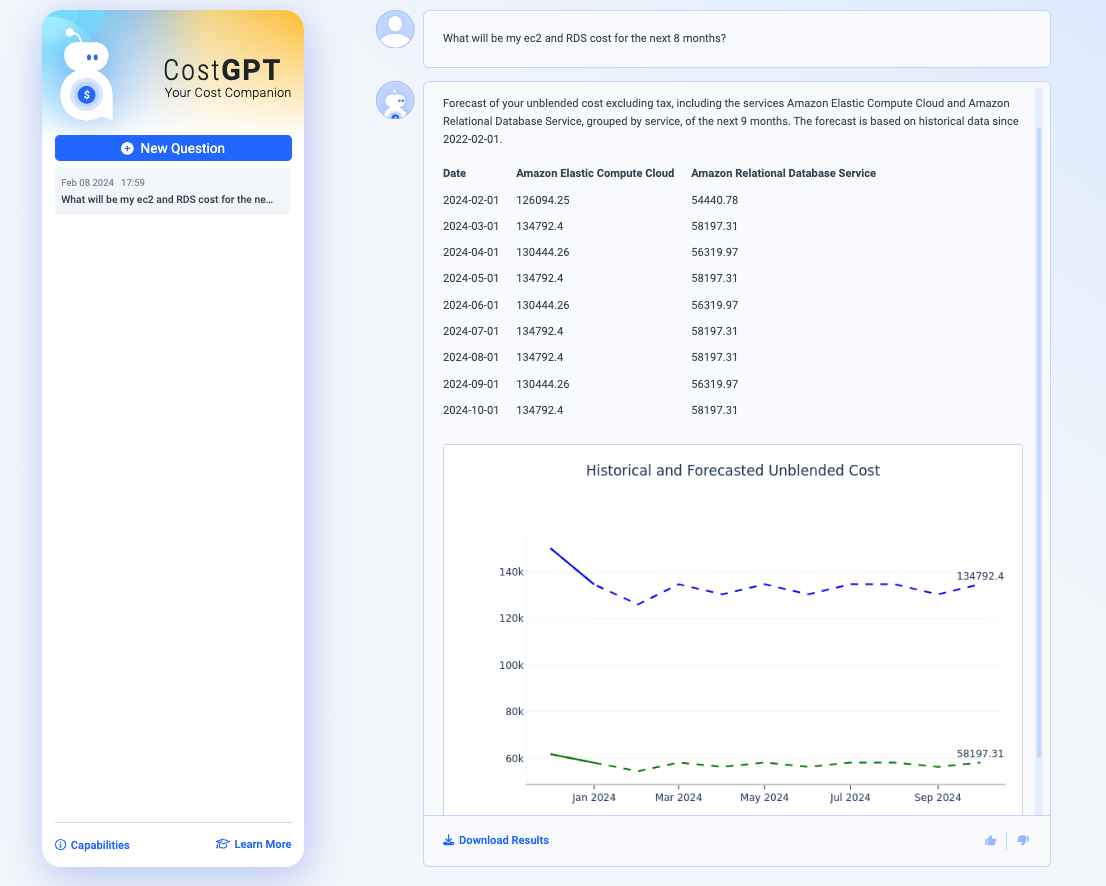Click the Learn More graduation cap icon
Viewport: 1106px width, 886px height.
click(223, 844)
